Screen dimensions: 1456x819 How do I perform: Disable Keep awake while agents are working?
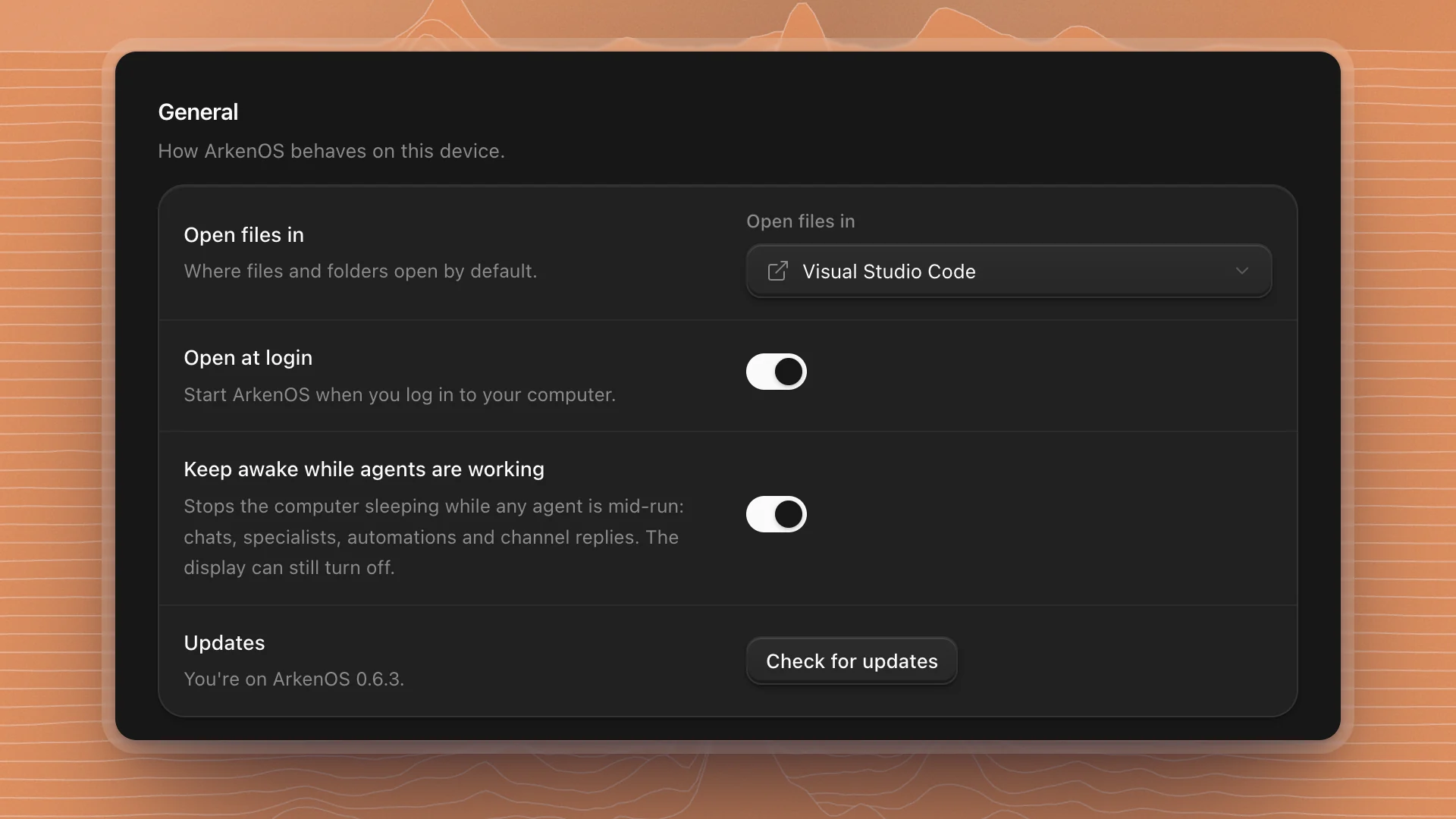click(x=776, y=514)
